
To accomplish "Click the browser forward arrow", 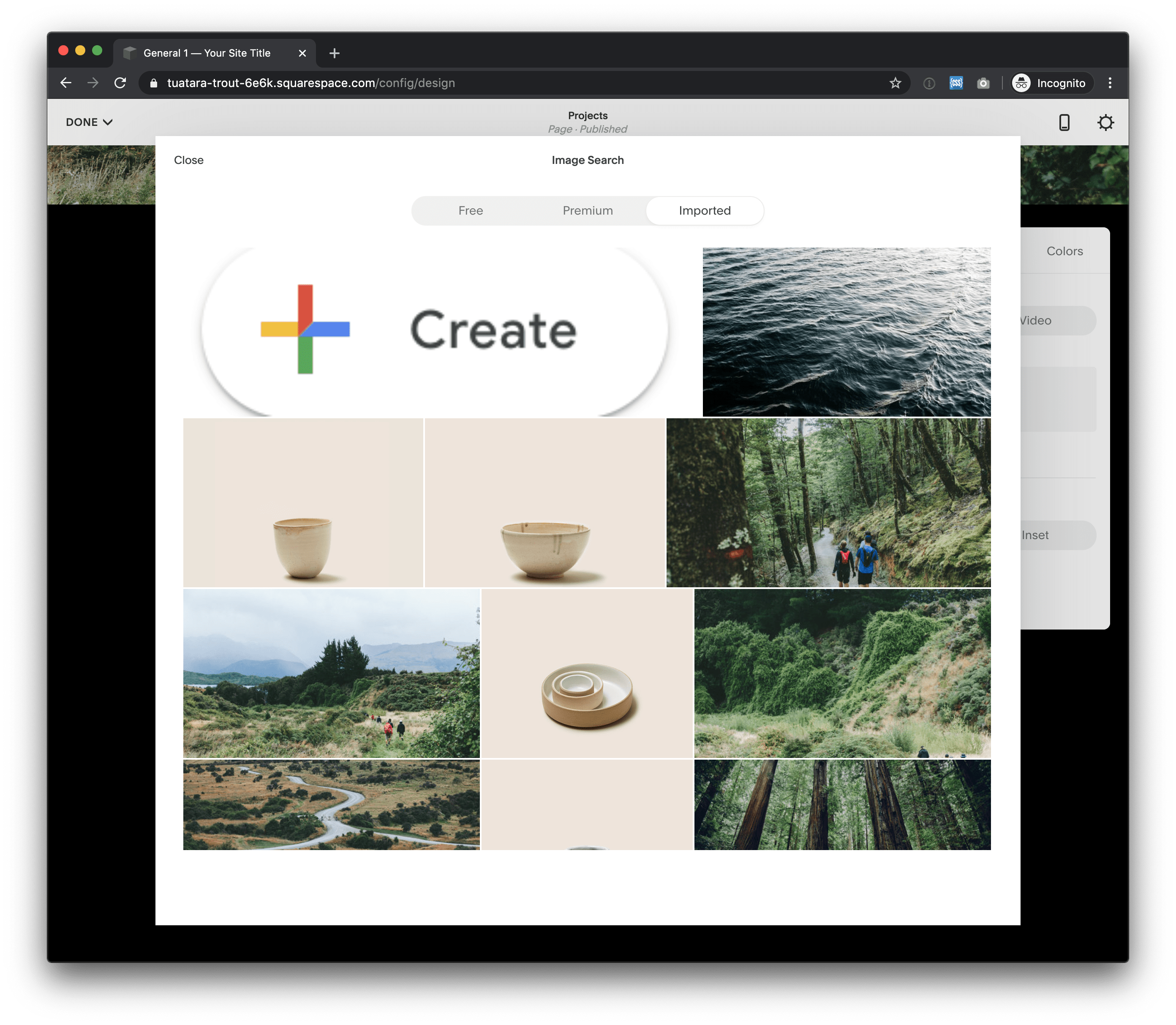I will [93, 83].
